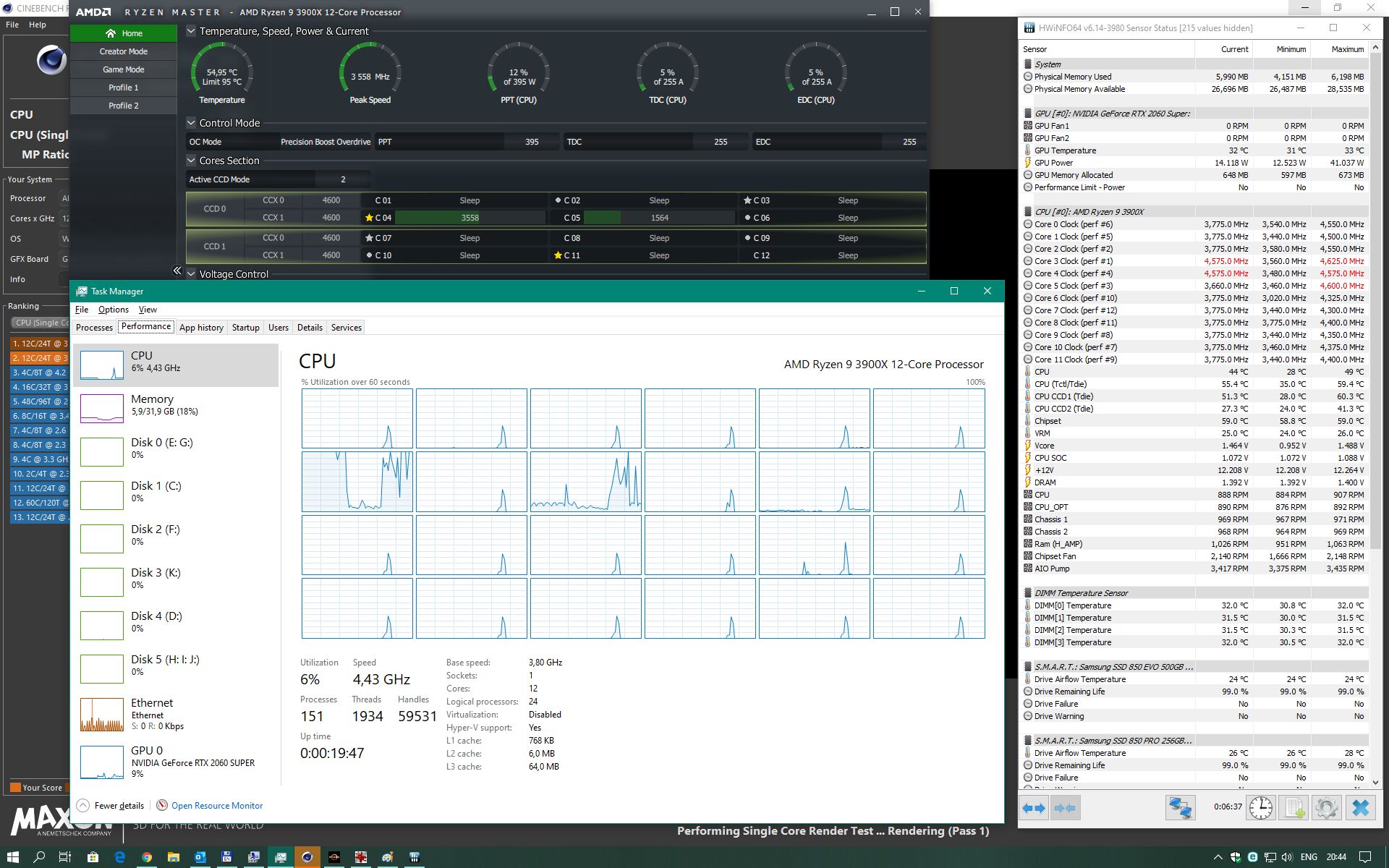Open Windows Security tray icon
The height and width of the screenshot is (868, 1389).
[1236, 857]
